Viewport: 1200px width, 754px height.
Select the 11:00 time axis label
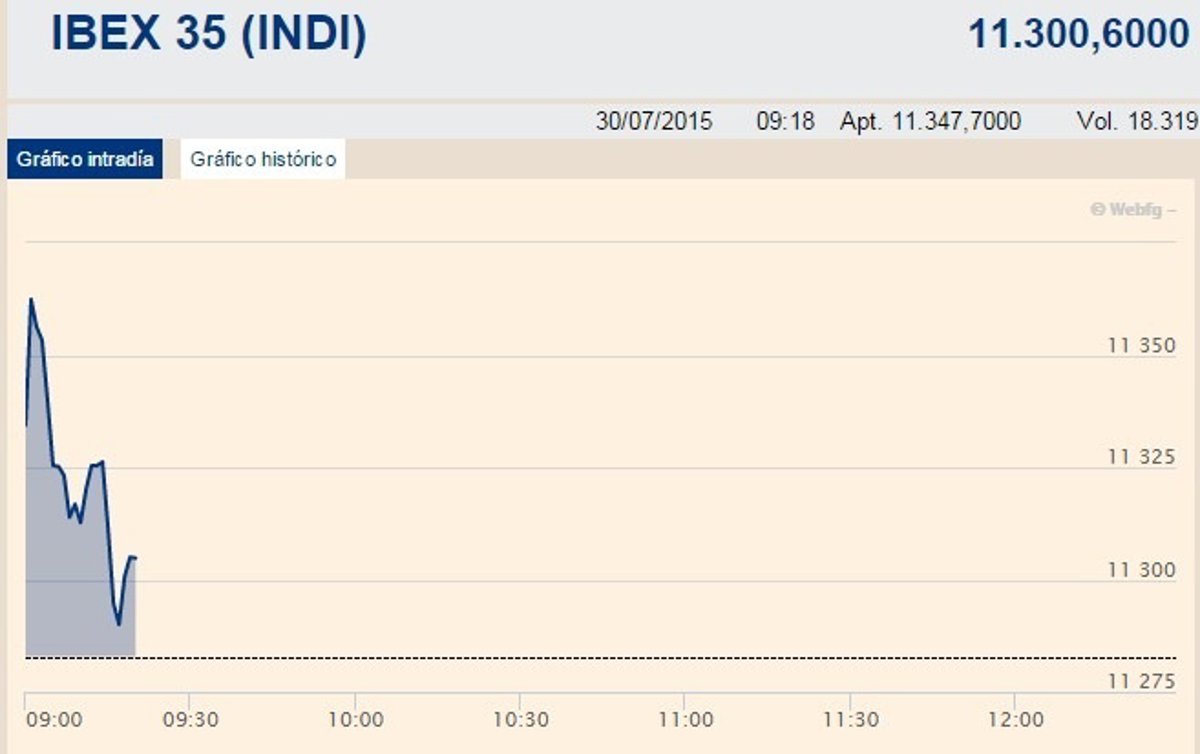tap(685, 720)
